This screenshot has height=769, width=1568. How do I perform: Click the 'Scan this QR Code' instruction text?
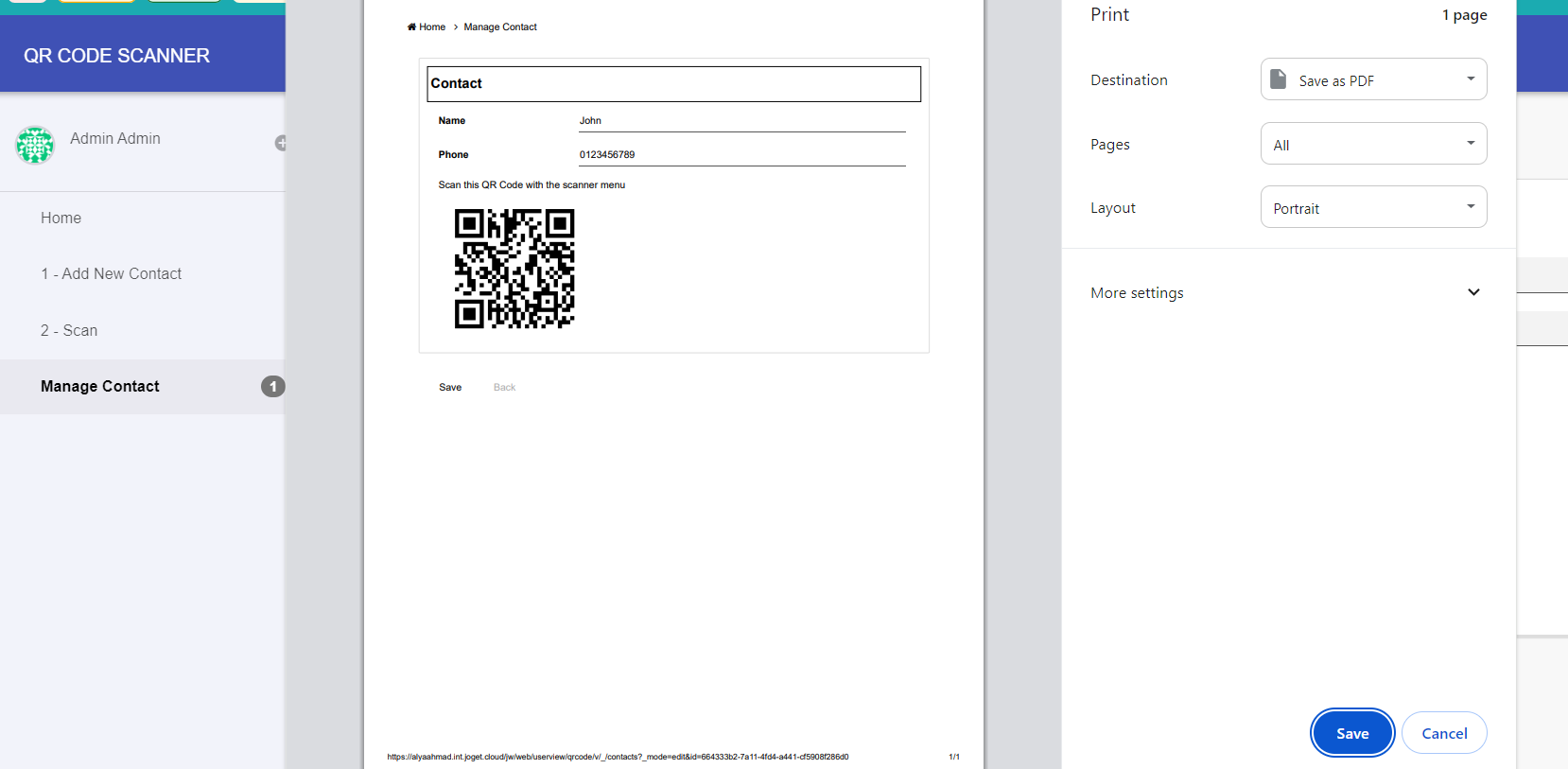[531, 184]
